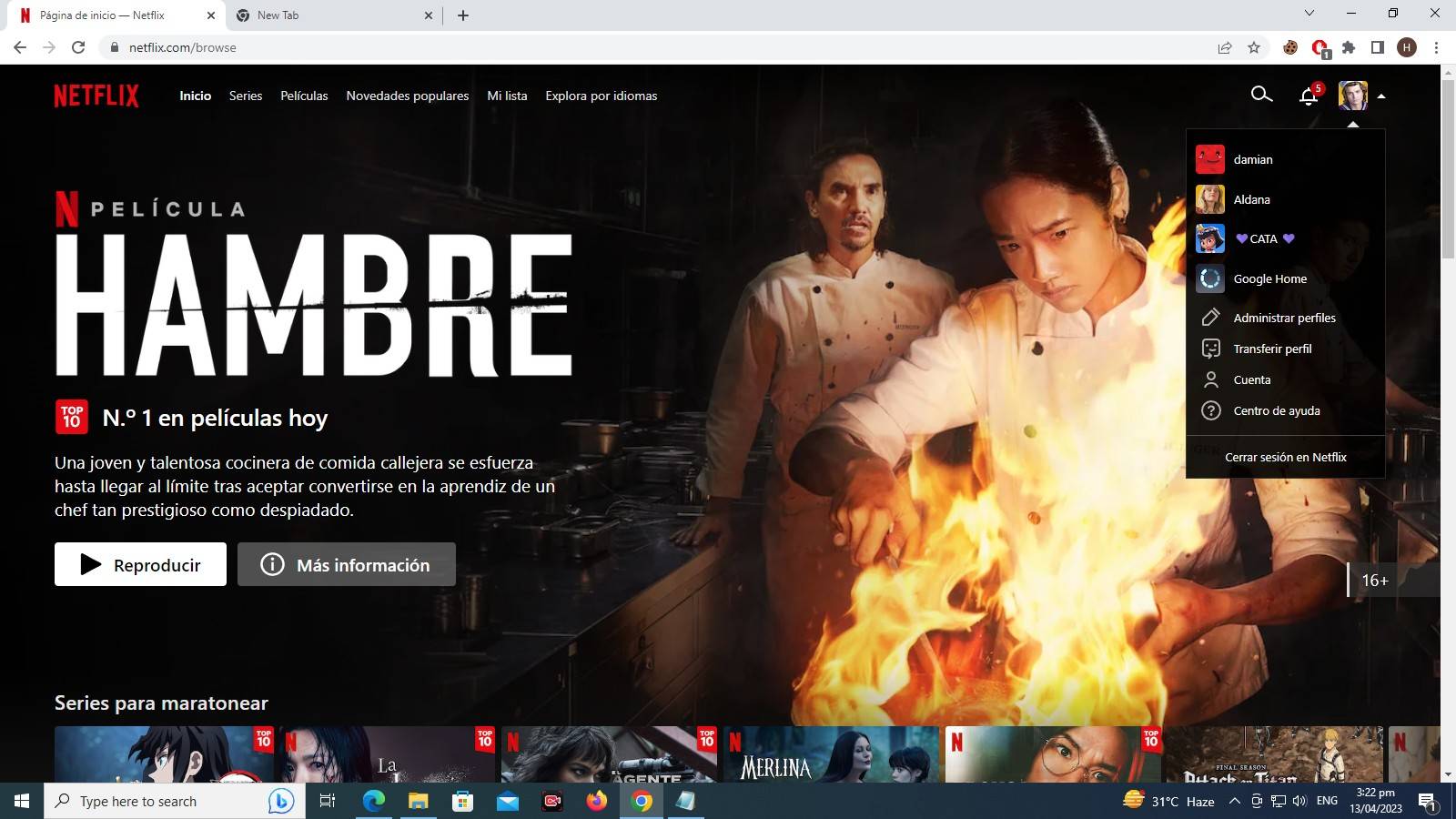Click the Transferir perfil icon

1210,349
